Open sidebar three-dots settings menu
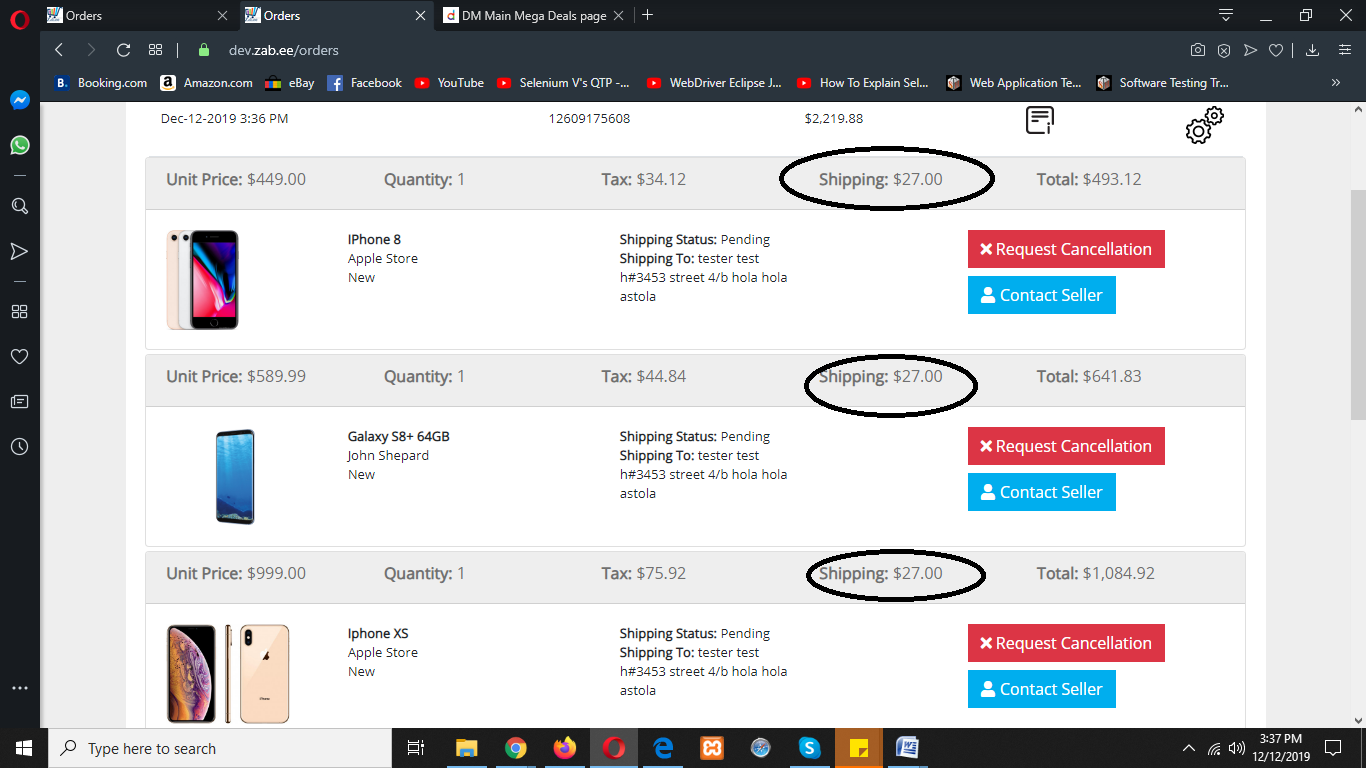1366x768 pixels. (x=19, y=689)
